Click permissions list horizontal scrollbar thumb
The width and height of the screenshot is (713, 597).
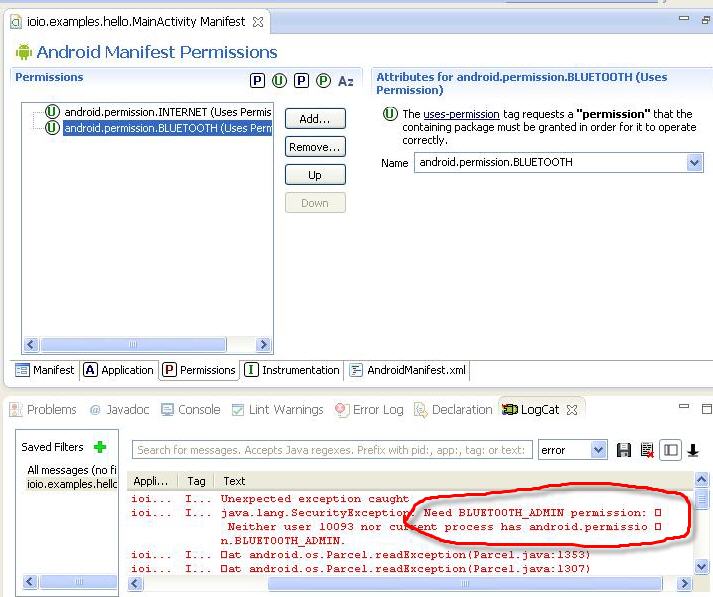tap(133, 344)
